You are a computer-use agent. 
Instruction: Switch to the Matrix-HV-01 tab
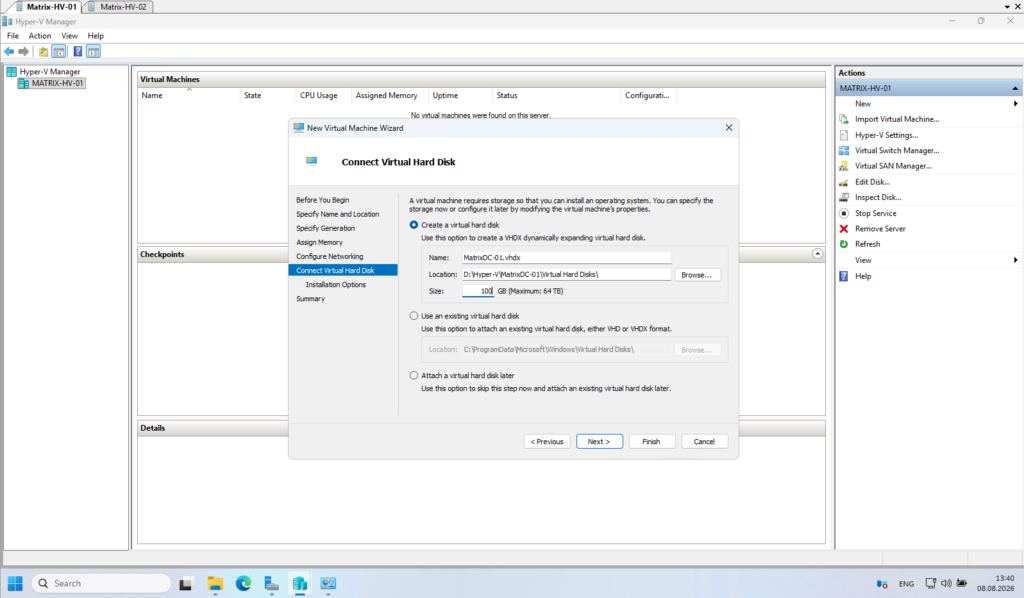pos(44,7)
